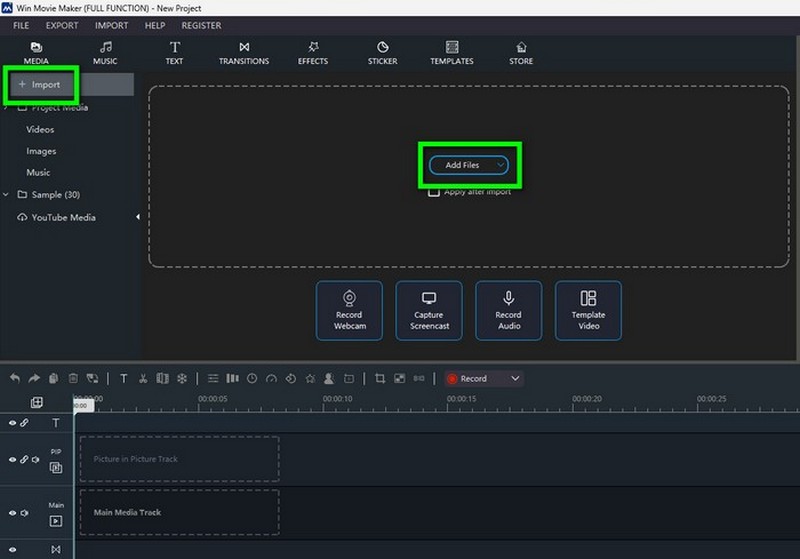Switch to the EFFECTS tab

[313, 53]
